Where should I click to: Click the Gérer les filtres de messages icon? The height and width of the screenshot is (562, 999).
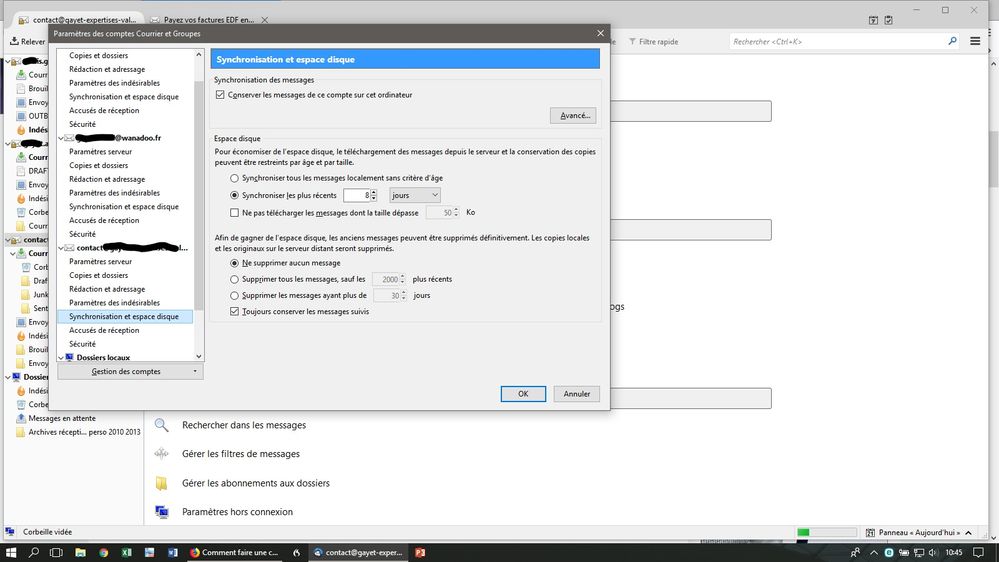point(162,454)
